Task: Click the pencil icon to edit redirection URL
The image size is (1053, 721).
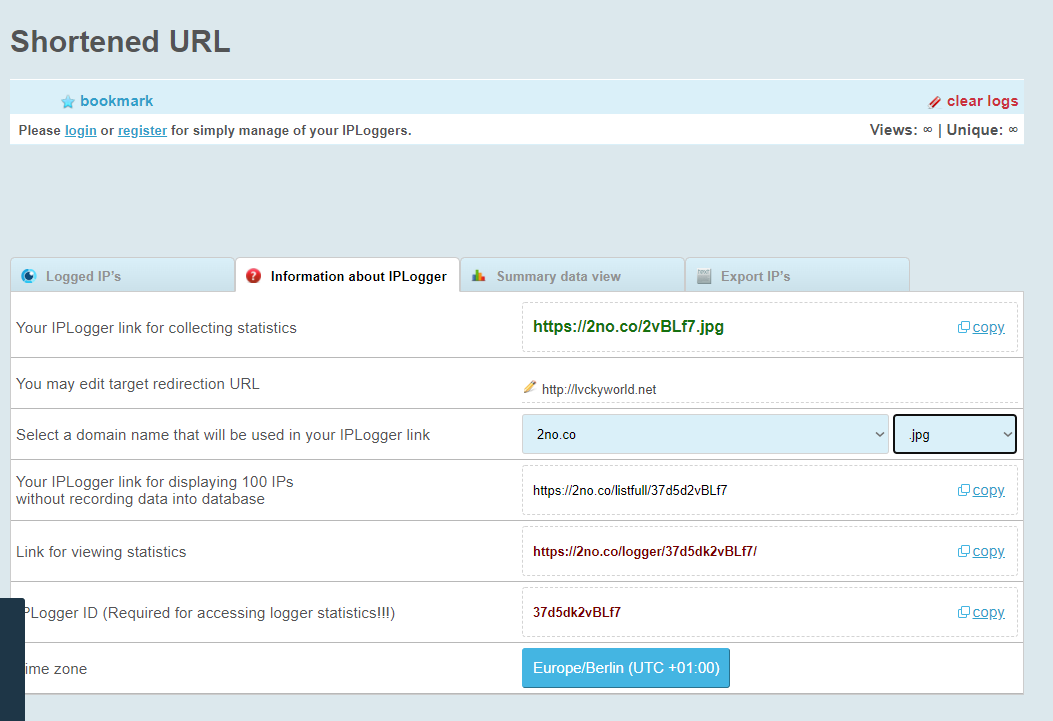Action: [530, 388]
